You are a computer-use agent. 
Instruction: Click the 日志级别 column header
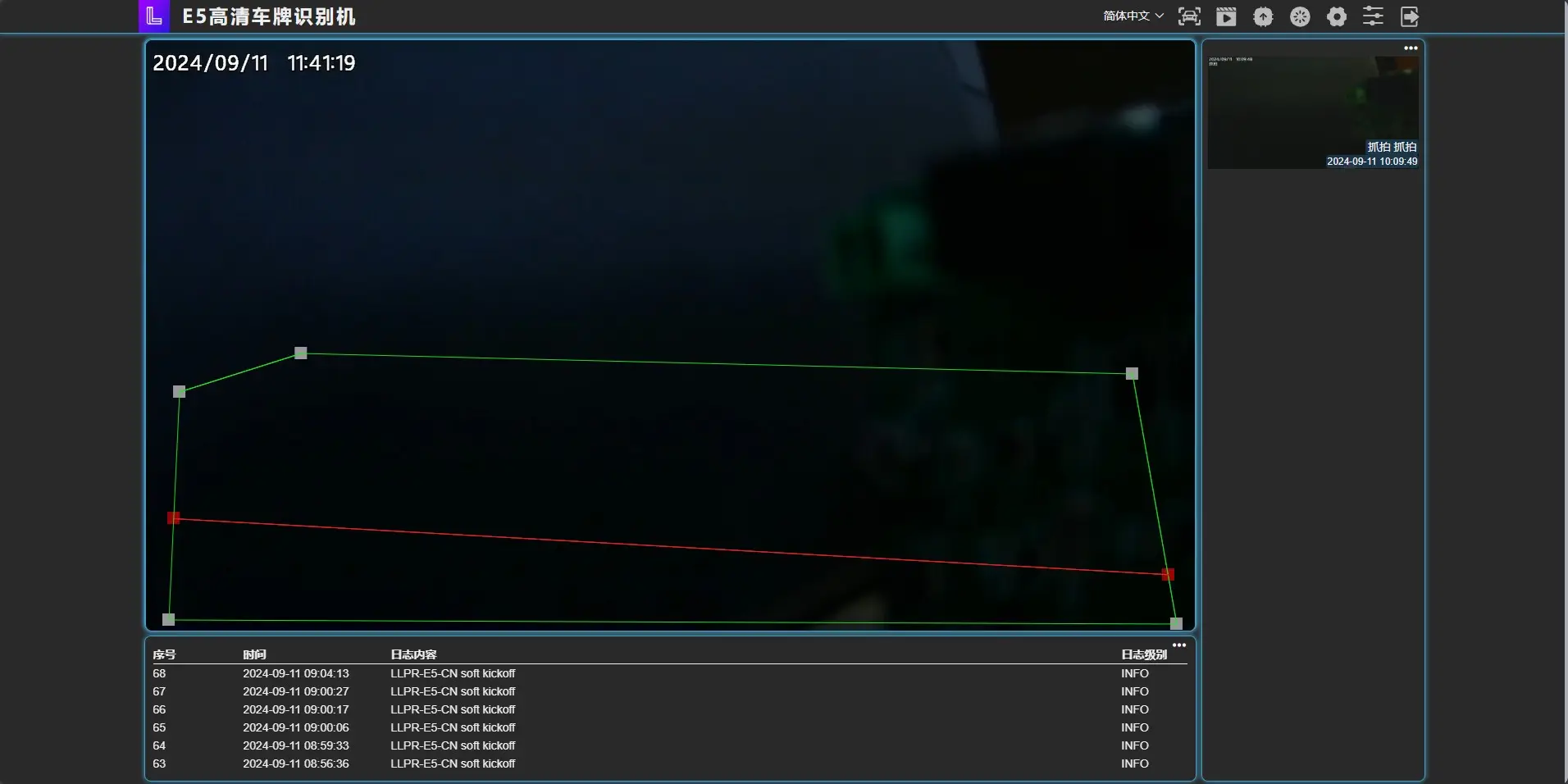coord(1143,654)
